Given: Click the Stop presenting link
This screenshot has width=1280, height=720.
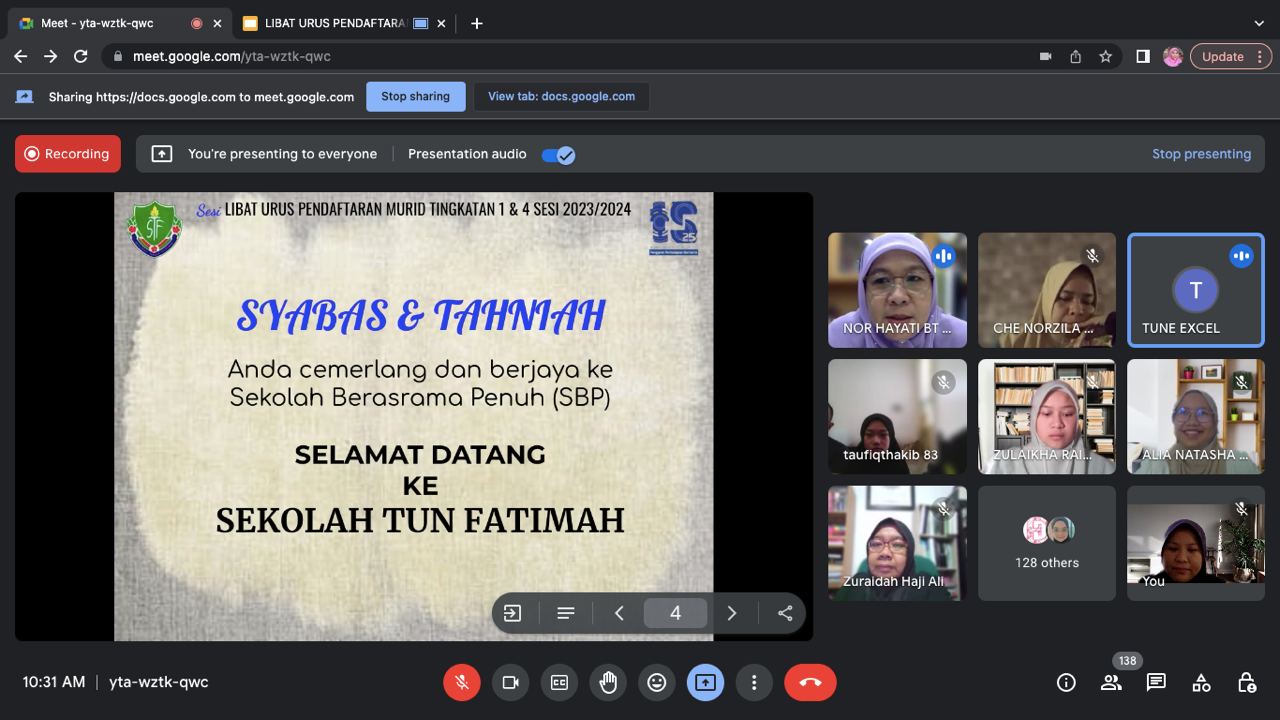Looking at the screenshot, I should point(1201,154).
